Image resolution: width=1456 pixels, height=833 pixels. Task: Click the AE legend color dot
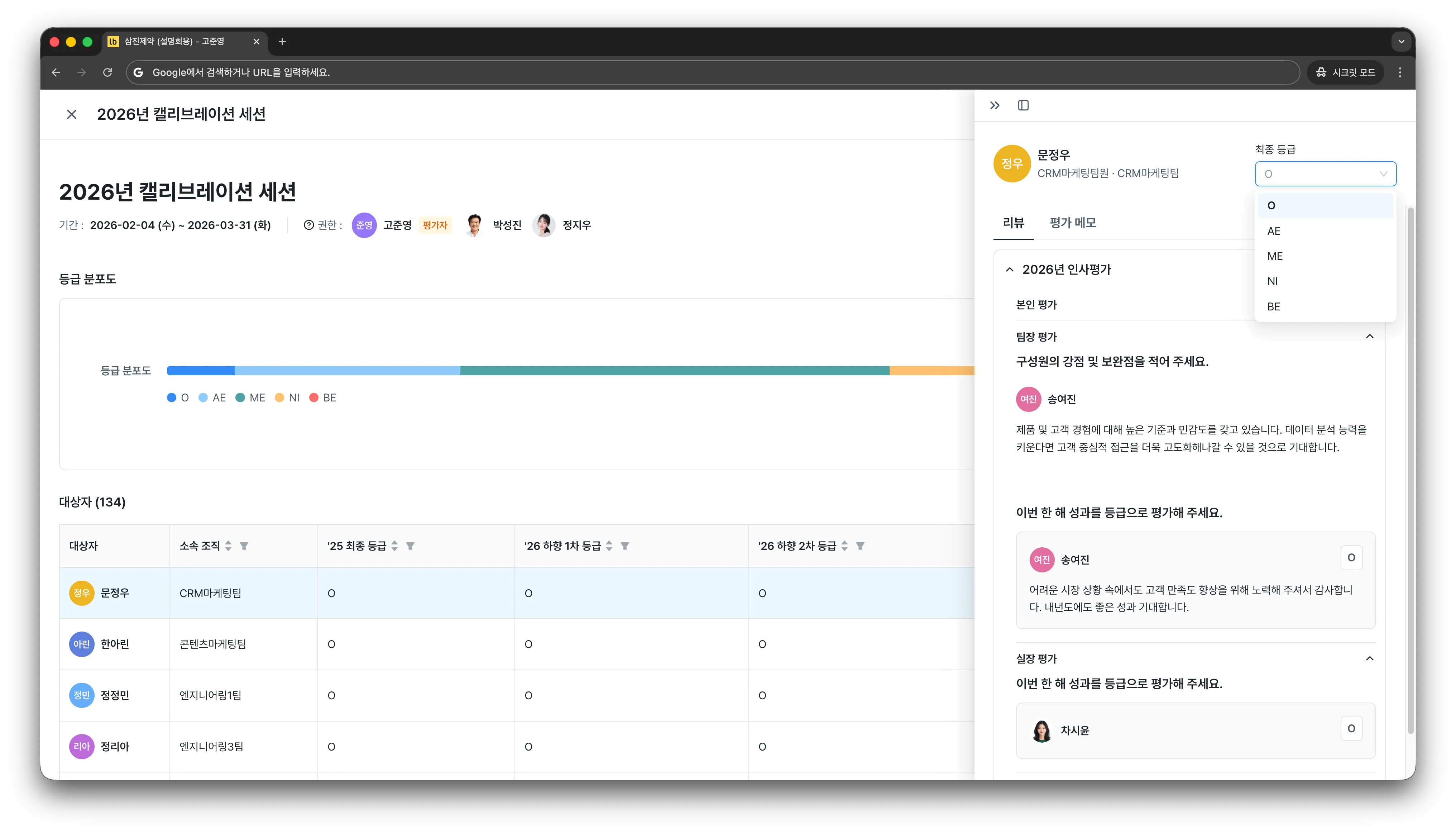tap(203, 398)
